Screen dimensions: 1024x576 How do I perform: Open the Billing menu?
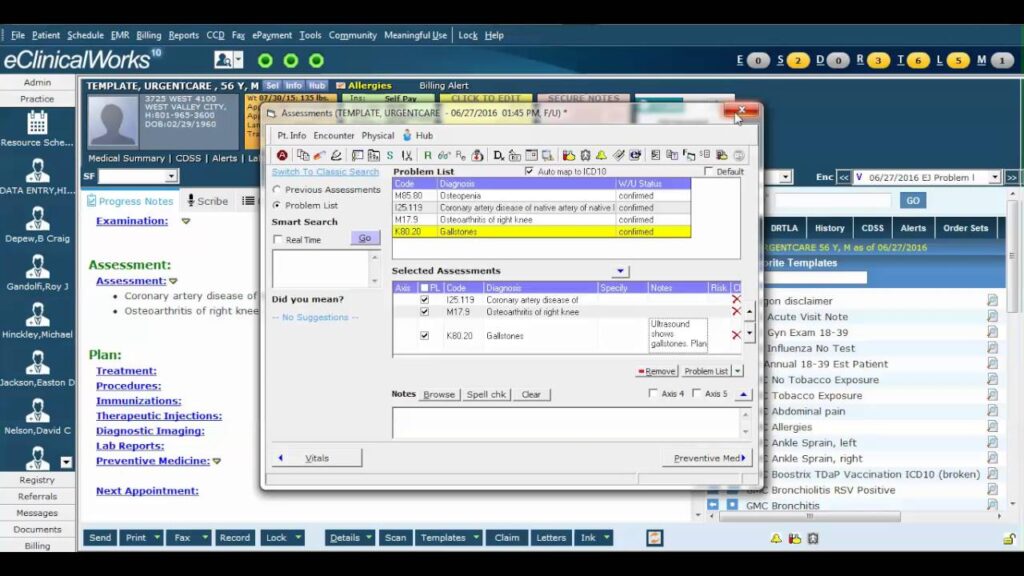pyautogui.click(x=148, y=35)
